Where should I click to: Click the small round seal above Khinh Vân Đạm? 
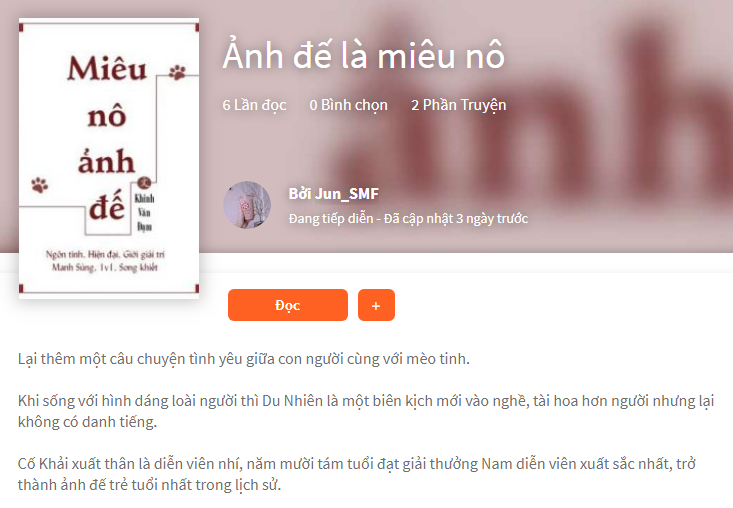pyautogui.click(x=144, y=182)
